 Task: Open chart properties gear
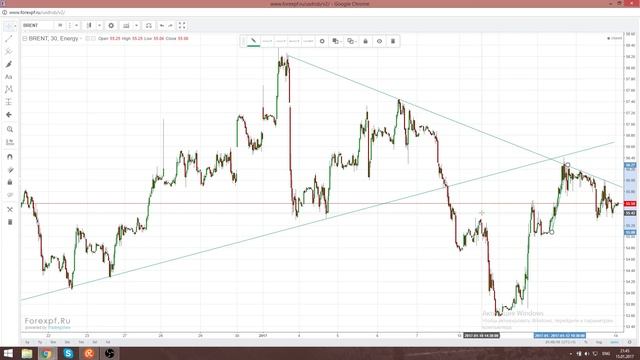(111, 25)
